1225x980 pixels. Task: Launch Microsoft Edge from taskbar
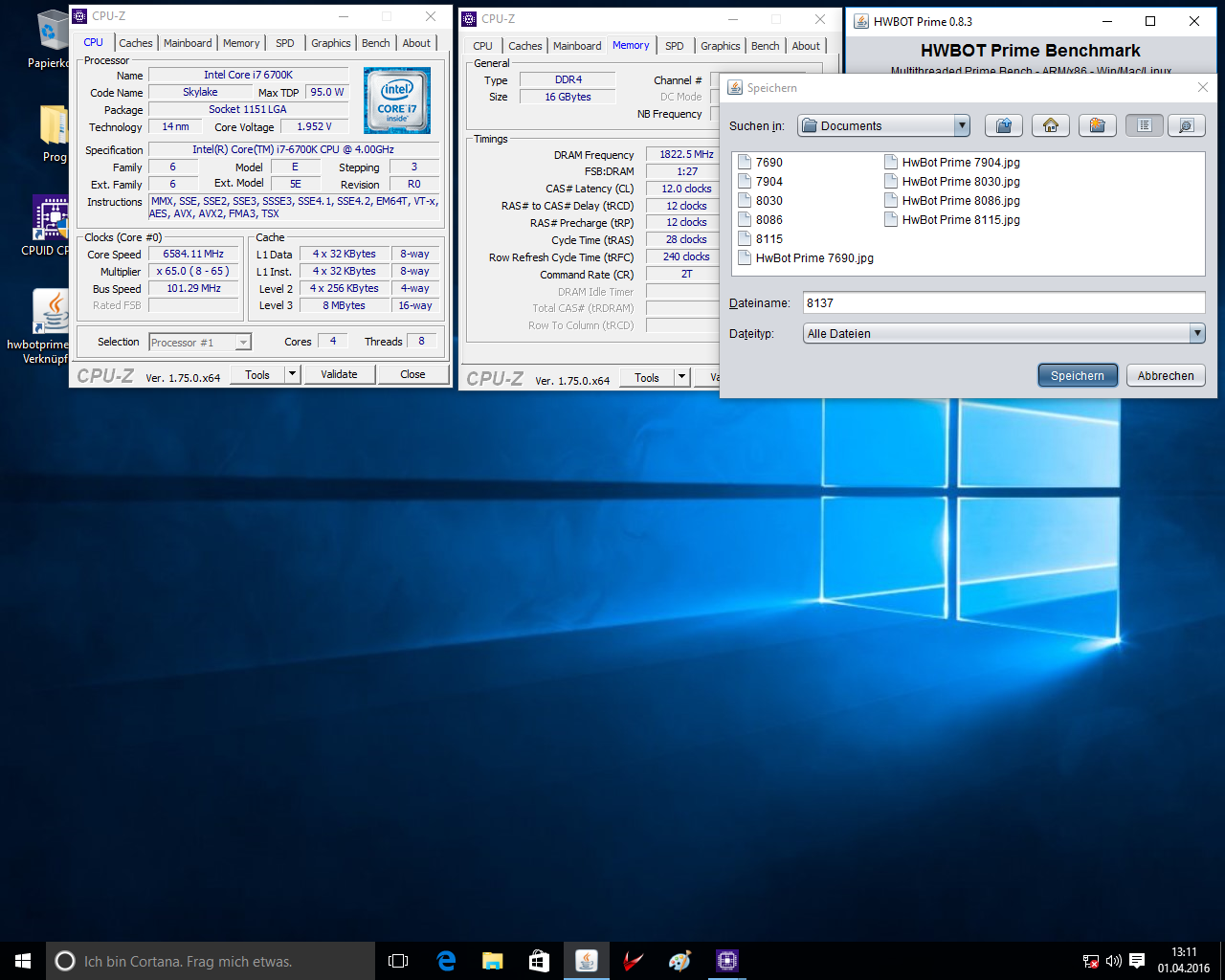[x=446, y=961]
